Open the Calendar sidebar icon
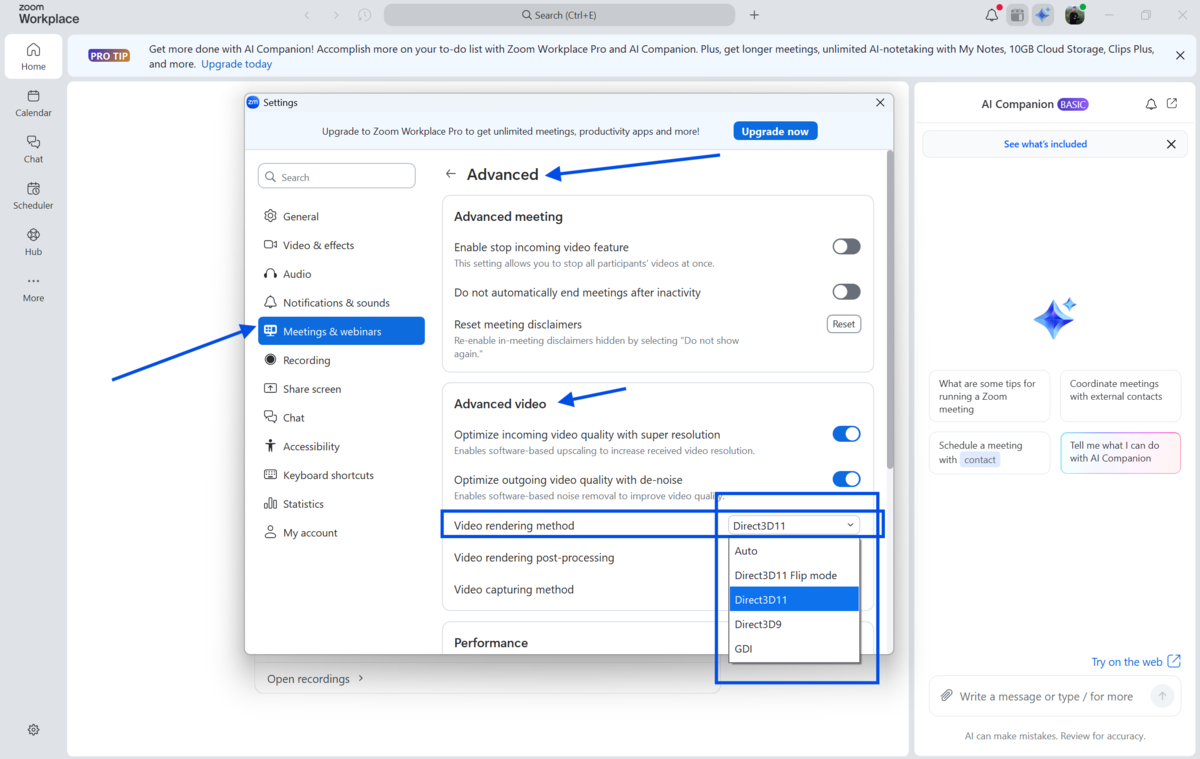1200x759 pixels. 33,103
